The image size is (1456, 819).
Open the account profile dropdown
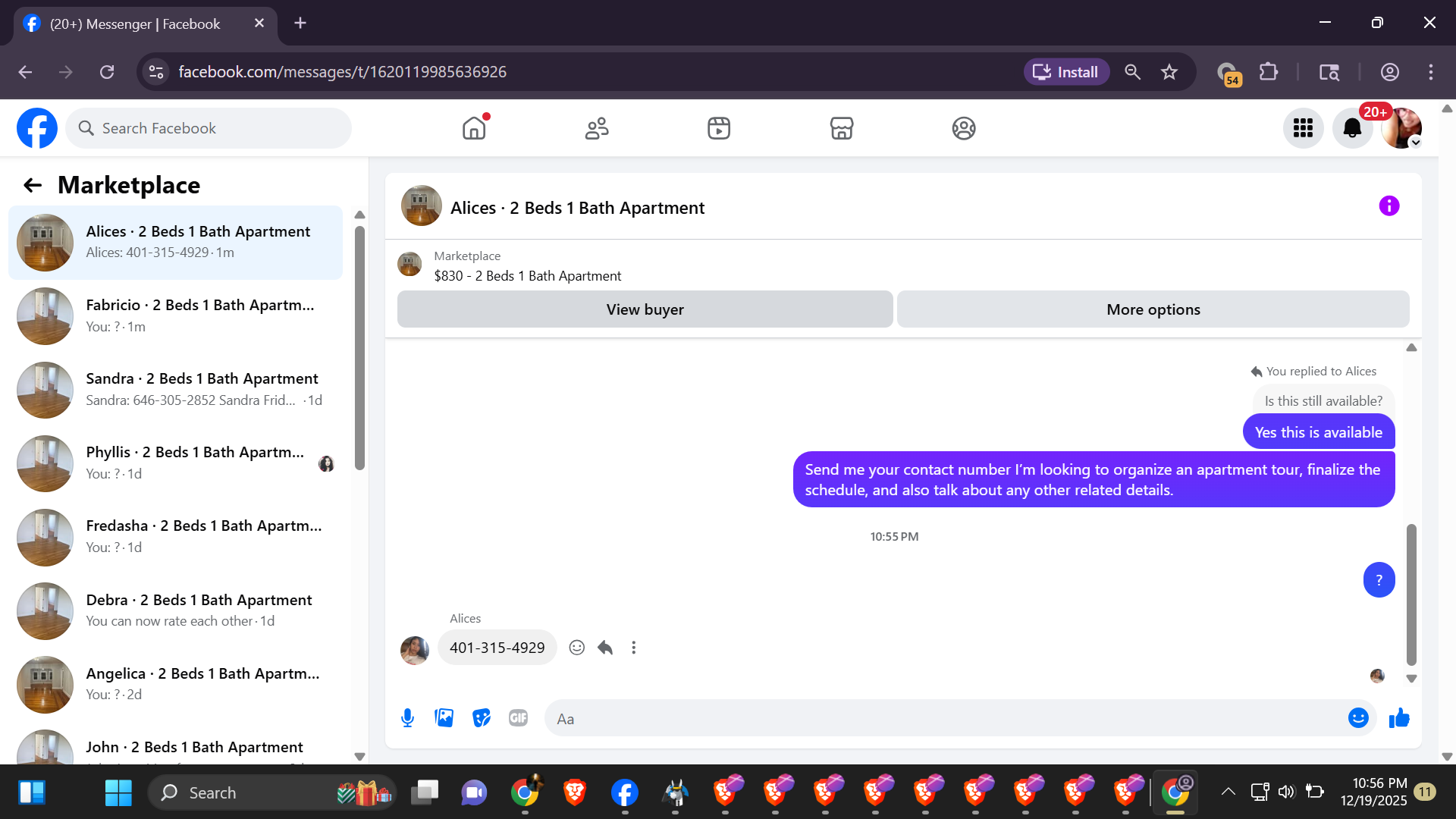point(1401,128)
